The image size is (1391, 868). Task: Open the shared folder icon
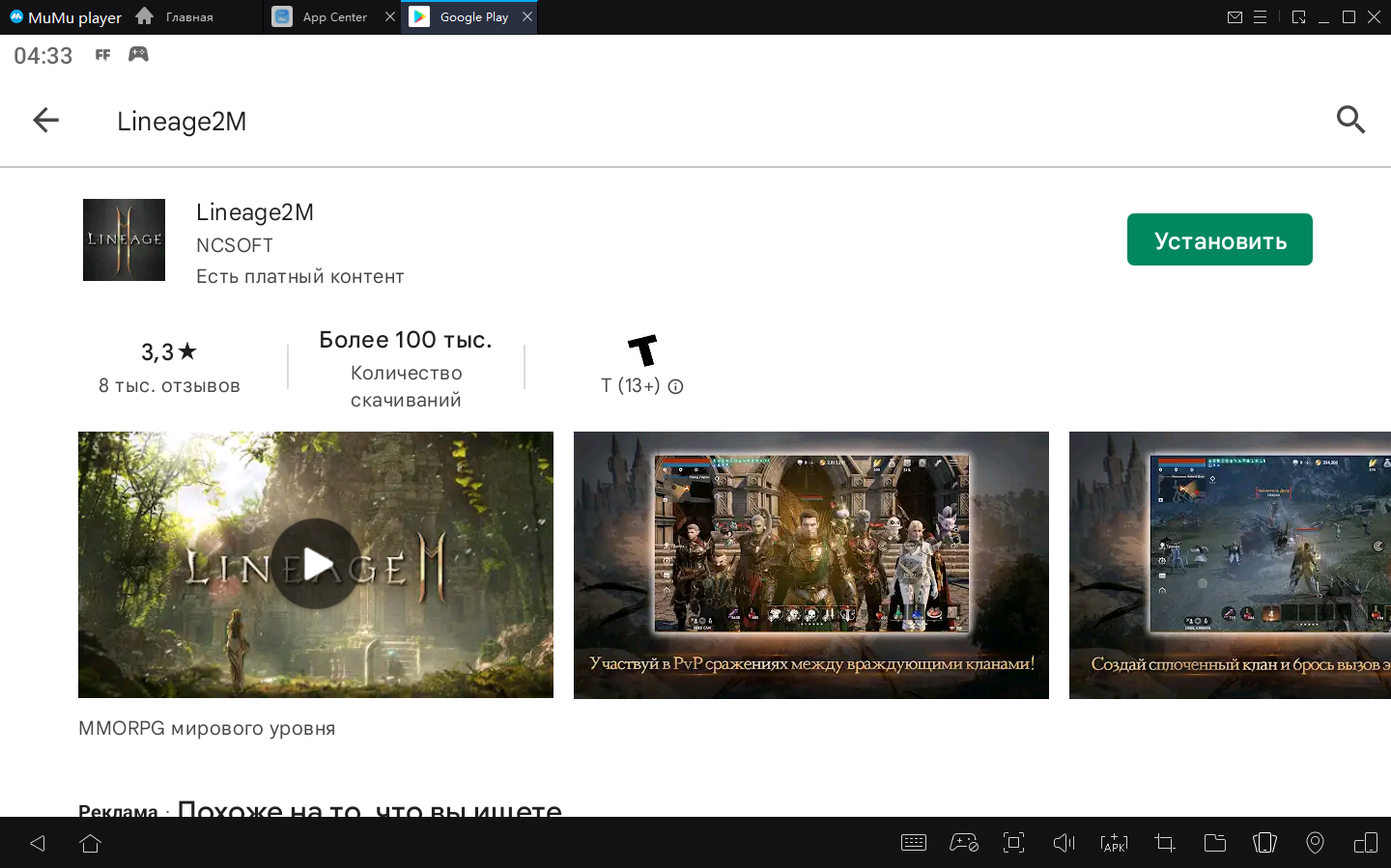coord(1214,843)
